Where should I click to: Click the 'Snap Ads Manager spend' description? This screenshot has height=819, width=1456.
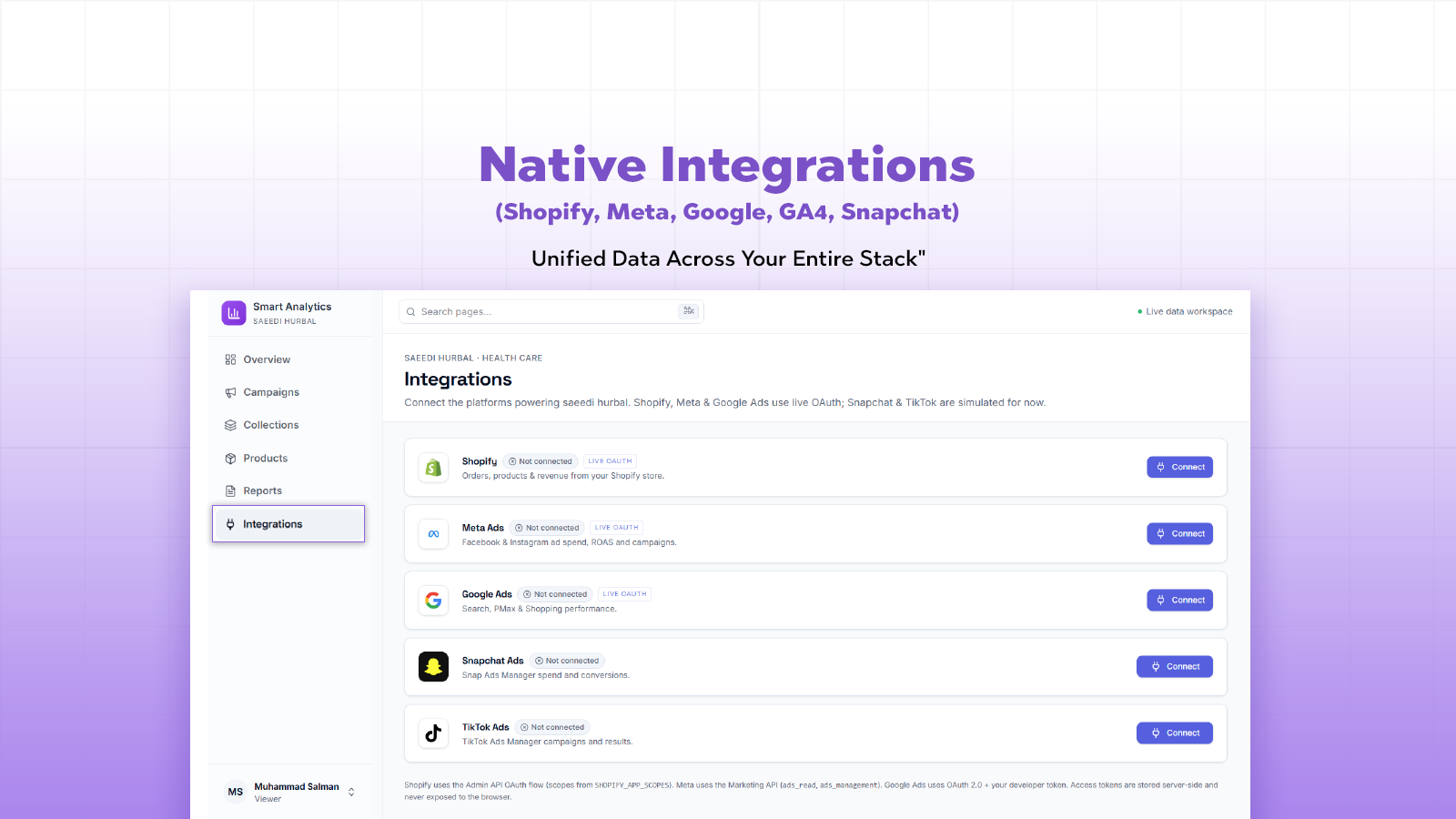[x=545, y=675]
